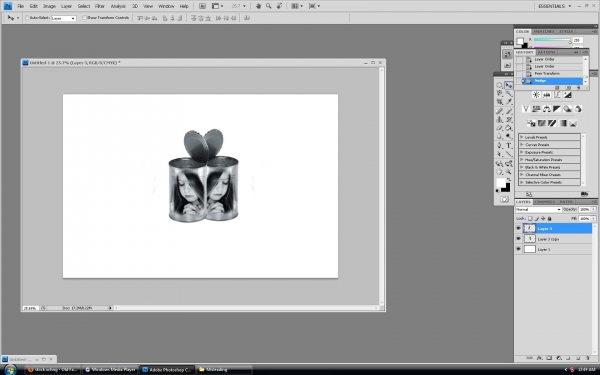This screenshot has width=600, height=375.
Task: Open the Analysis menu
Action: [118, 6]
